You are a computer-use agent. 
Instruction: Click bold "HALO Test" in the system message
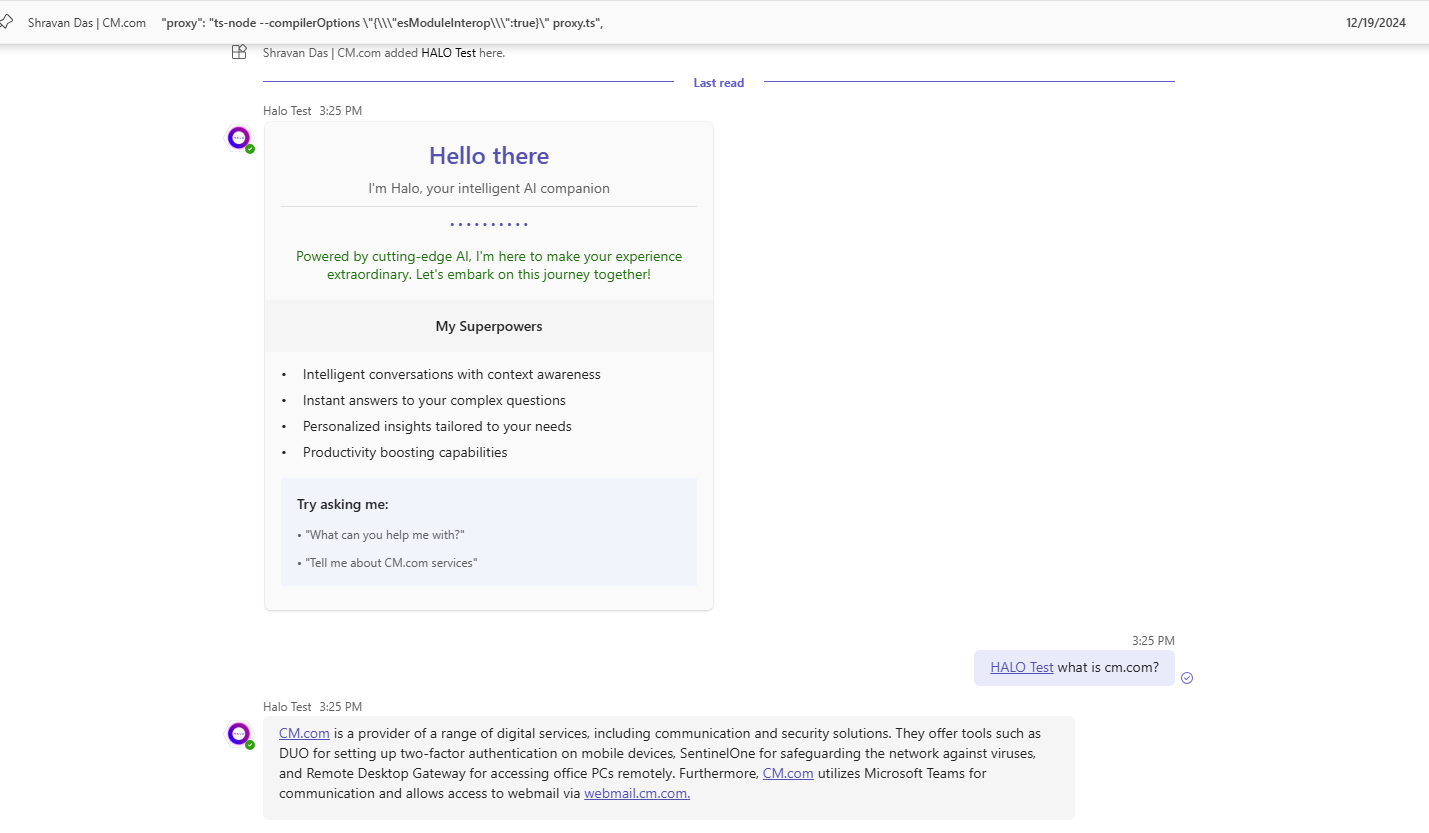point(448,53)
